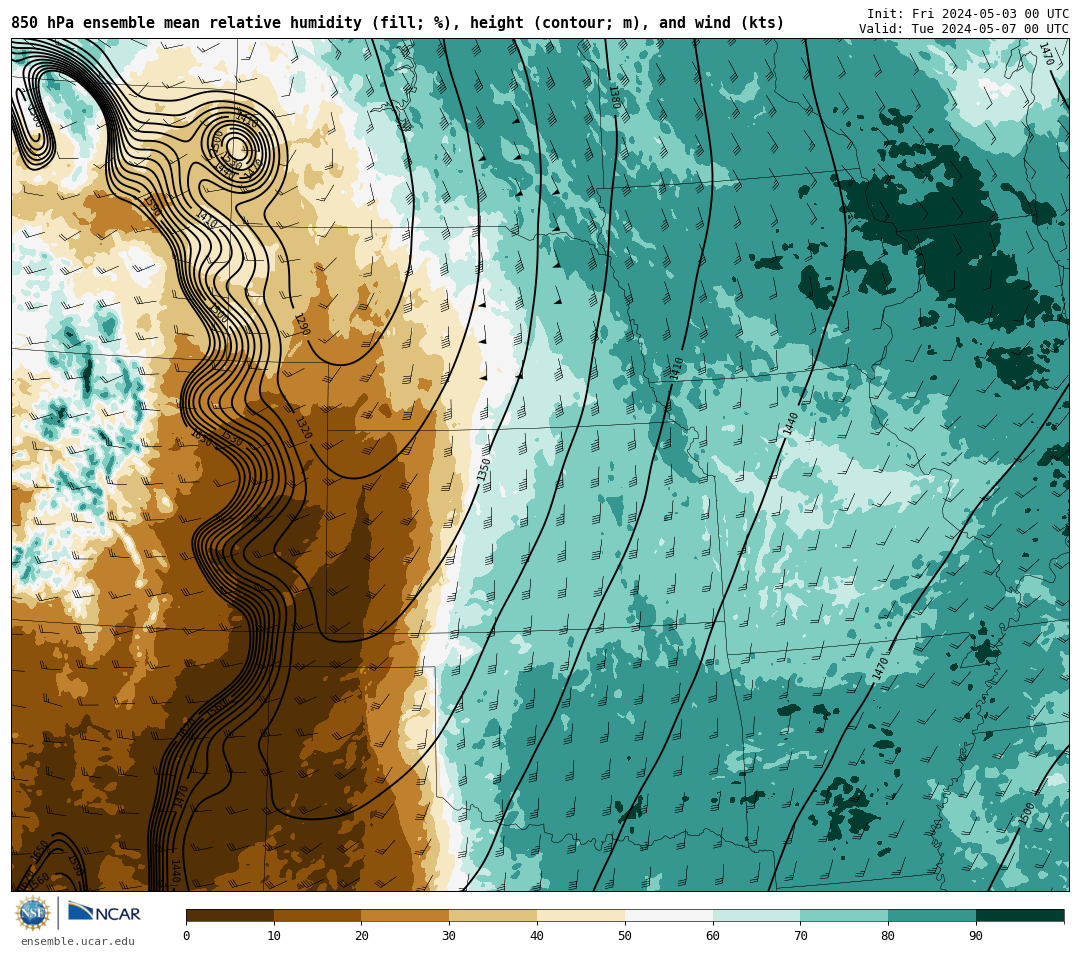Click the ensemble.ucar.edu text
This screenshot has width=1080, height=954.
78,941
